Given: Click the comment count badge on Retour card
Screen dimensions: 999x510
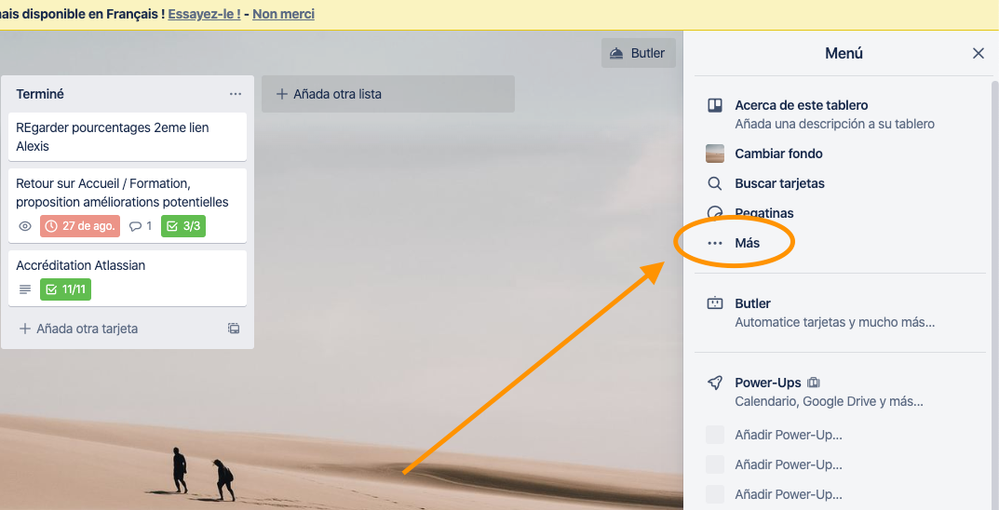Looking at the screenshot, I should [140, 226].
